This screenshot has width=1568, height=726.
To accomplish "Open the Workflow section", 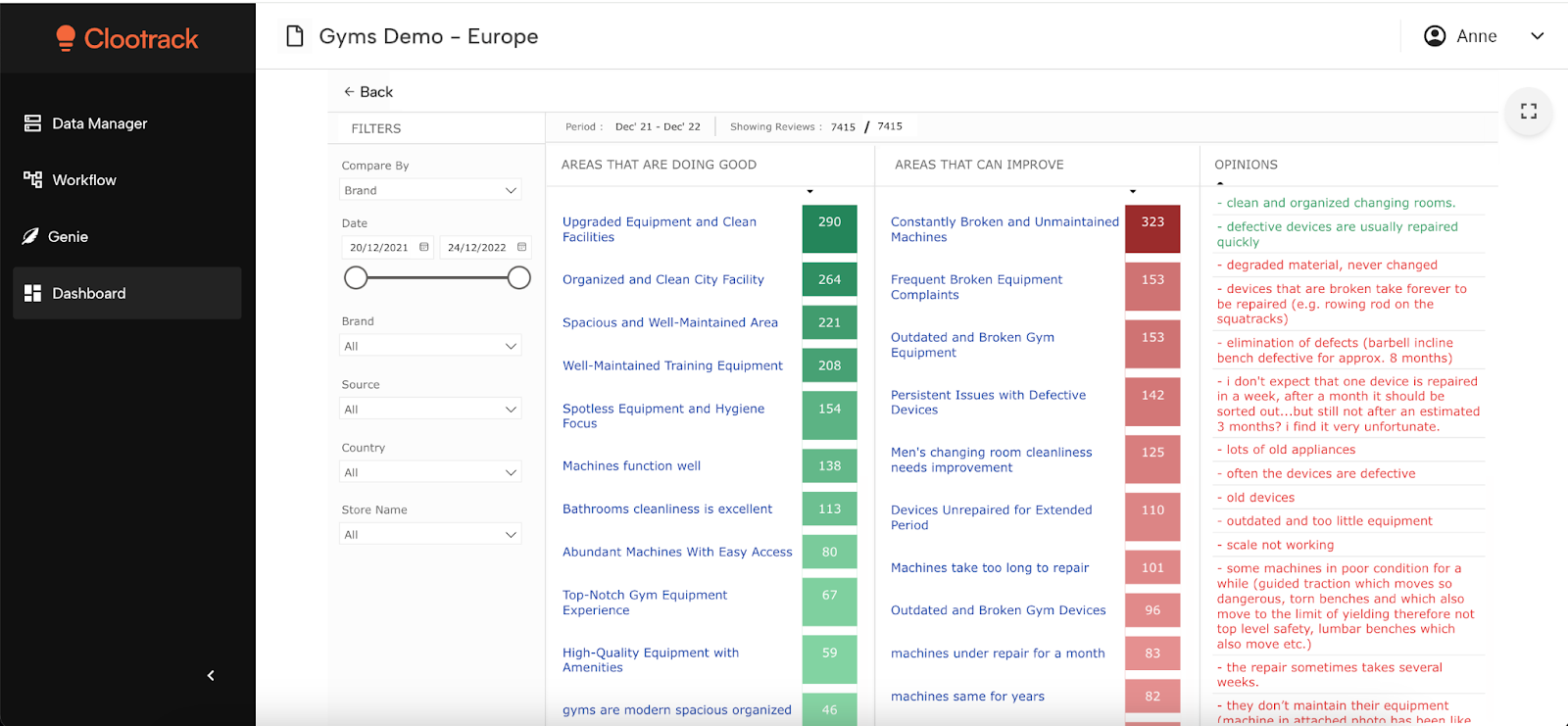I will (x=127, y=180).
